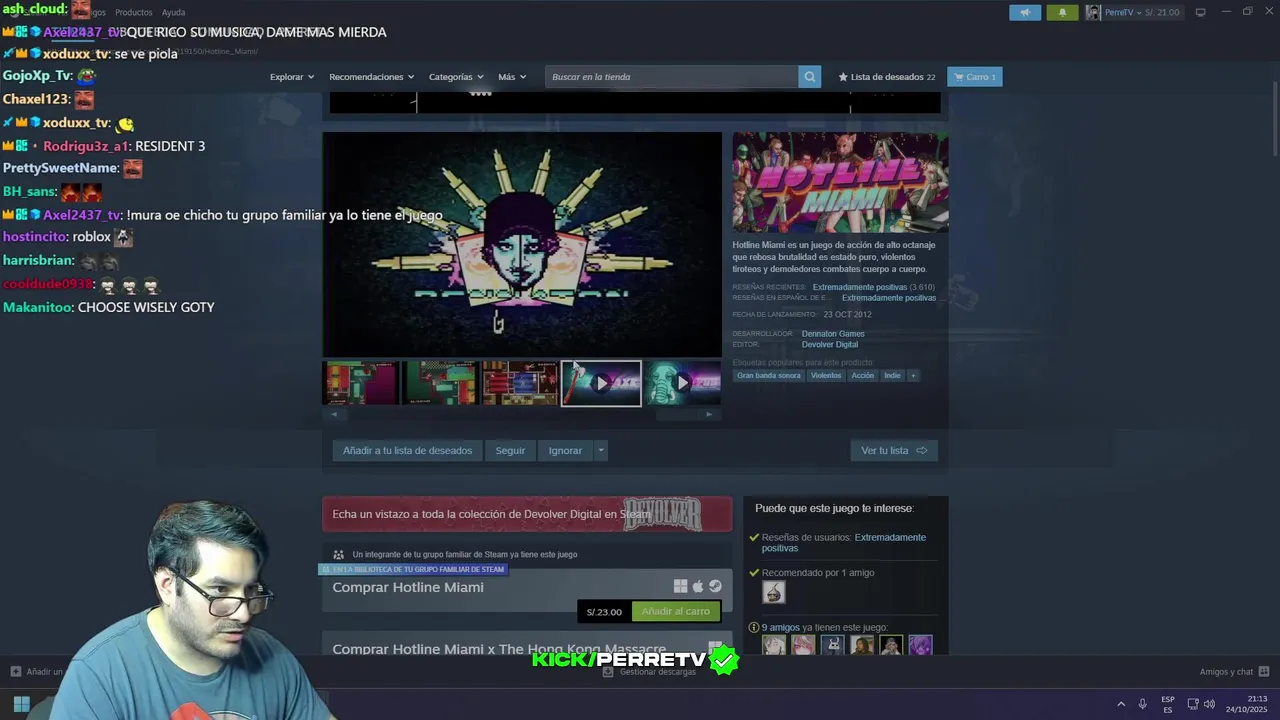The height and width of the screenshot is (720, 1280).
Task: Open the Windows Start button
Action: click(x=21, y=704)
